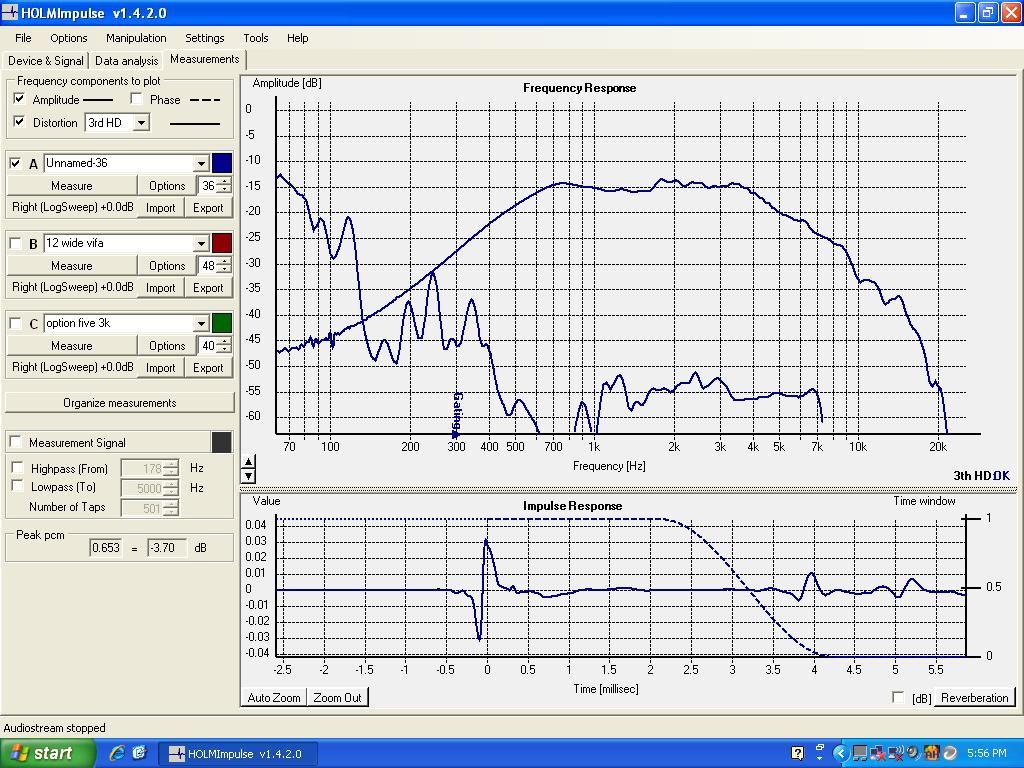Restore down the HOLMImpulse window
1024x768 pixels.
click(987, 12)
